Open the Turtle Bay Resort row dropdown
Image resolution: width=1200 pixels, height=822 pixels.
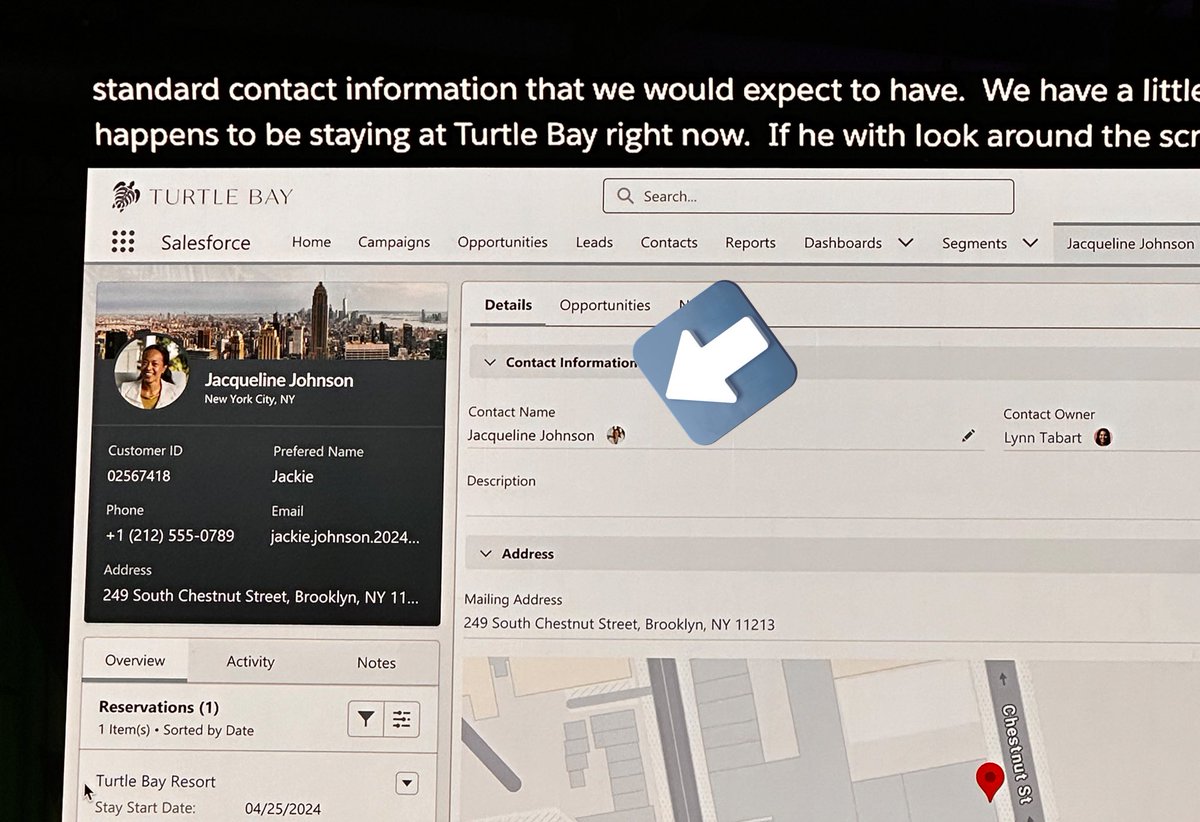(407, 783)
